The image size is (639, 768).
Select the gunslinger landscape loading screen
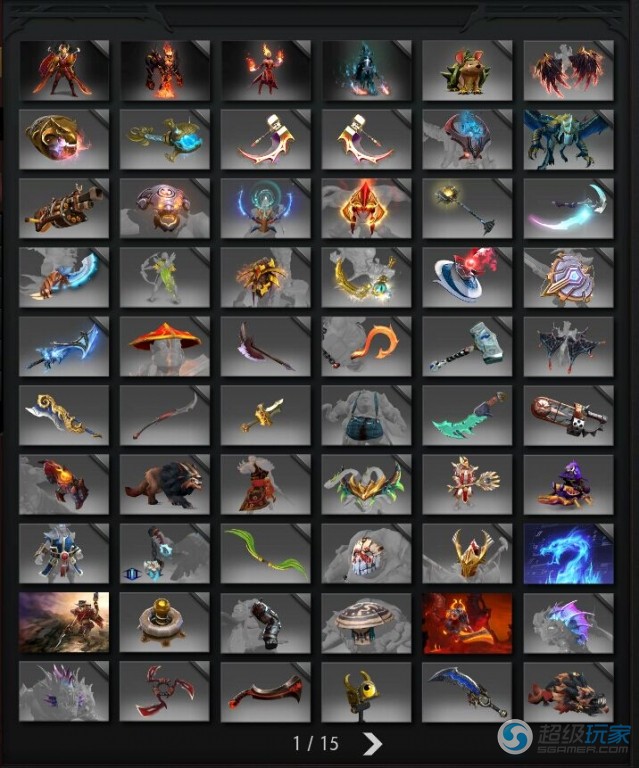tap(64, 623)
